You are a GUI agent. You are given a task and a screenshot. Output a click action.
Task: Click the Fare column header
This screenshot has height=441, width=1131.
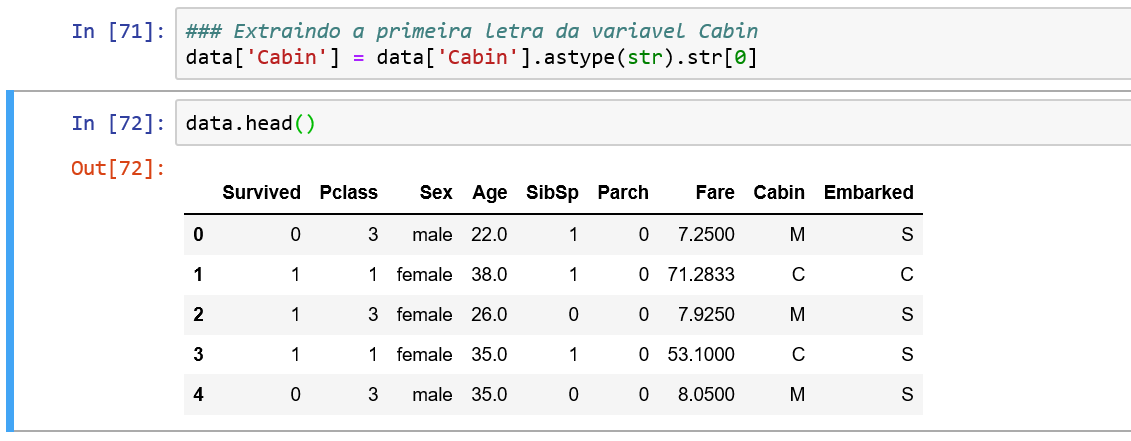click(x=715, y=192)
